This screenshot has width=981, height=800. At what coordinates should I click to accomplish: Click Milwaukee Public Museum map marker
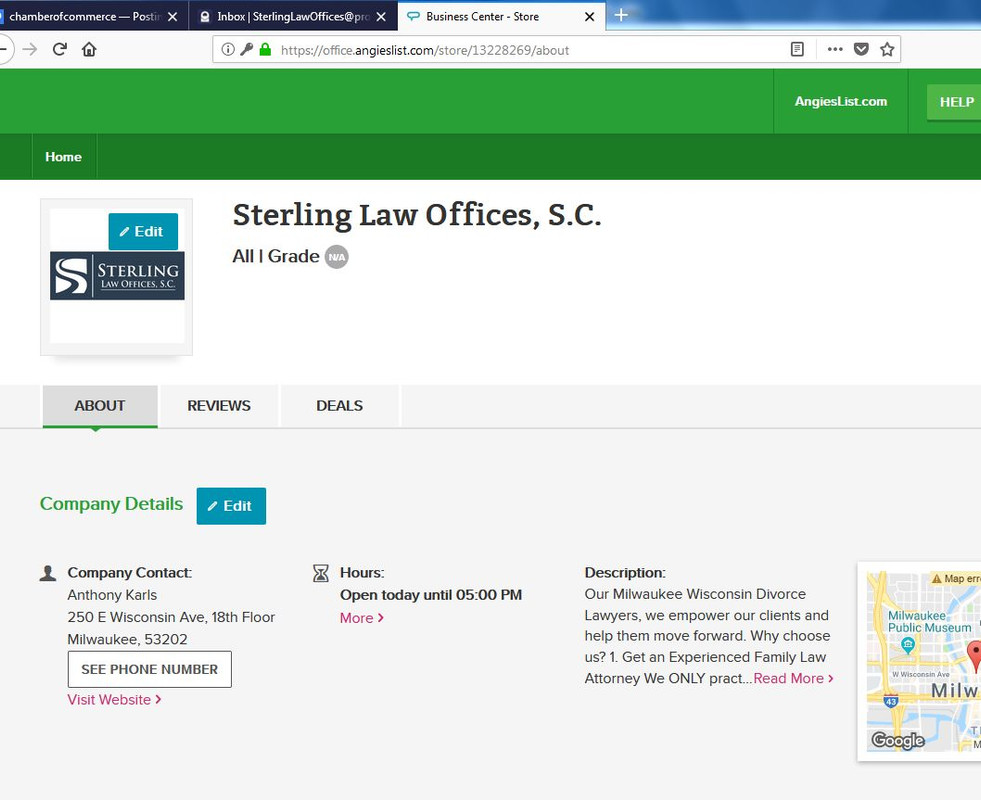click(x=908, y=644)
